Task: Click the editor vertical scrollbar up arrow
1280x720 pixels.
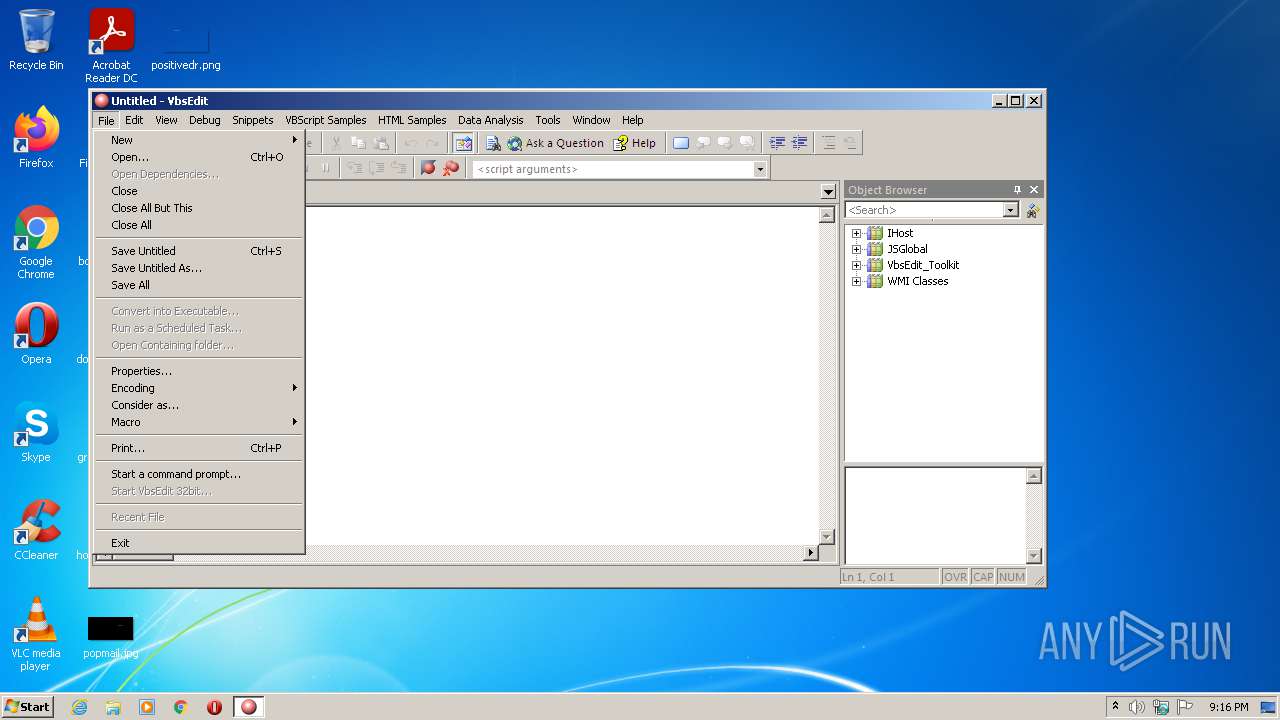Action: coord(827,215)
